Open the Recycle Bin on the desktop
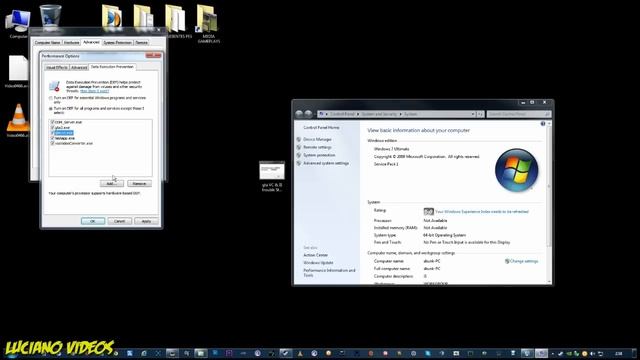 (50, 17)
